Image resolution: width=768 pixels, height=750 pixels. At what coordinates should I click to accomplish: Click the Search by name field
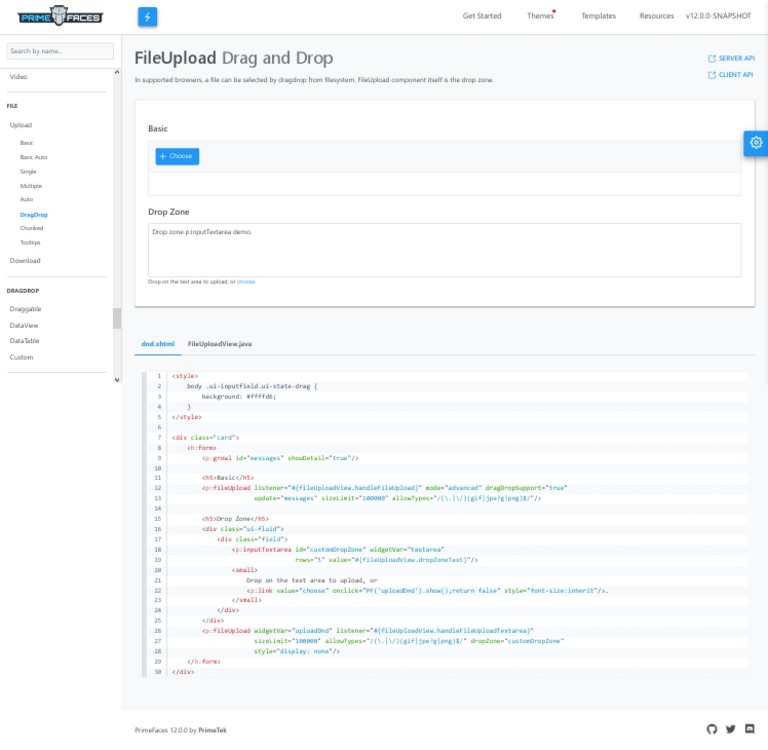(60, 51)
